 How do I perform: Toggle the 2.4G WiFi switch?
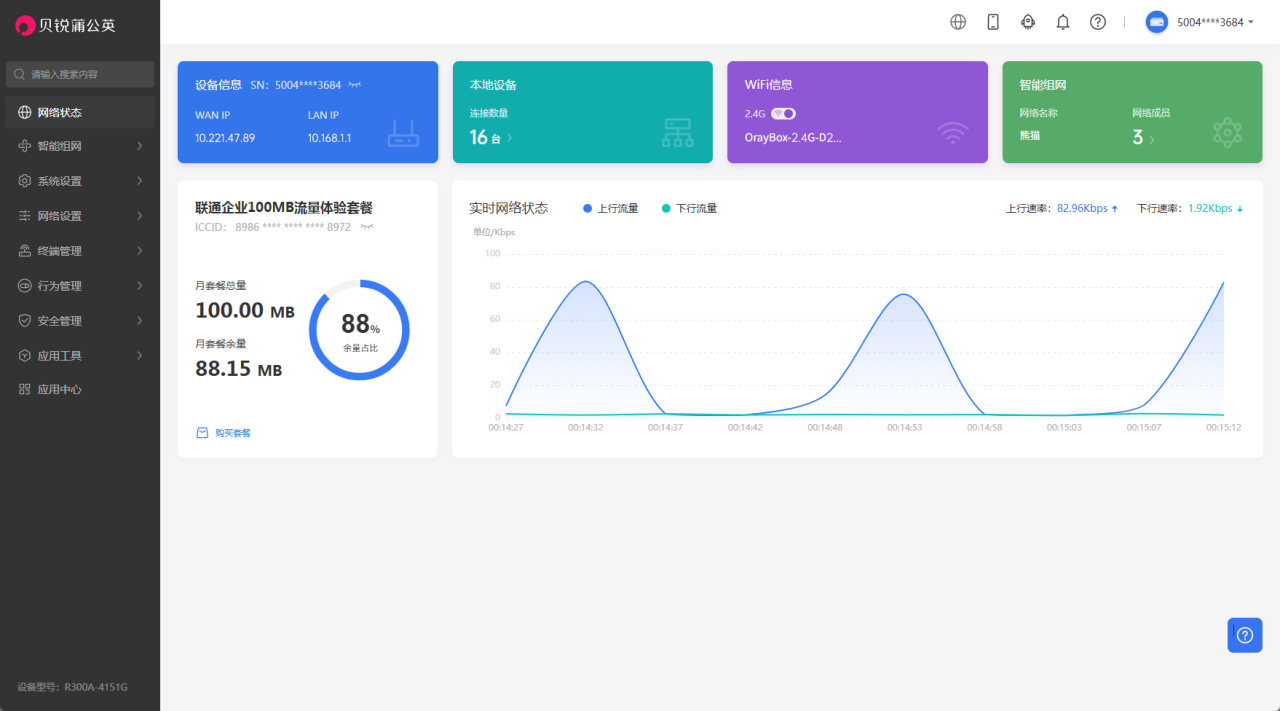[783, 114]
